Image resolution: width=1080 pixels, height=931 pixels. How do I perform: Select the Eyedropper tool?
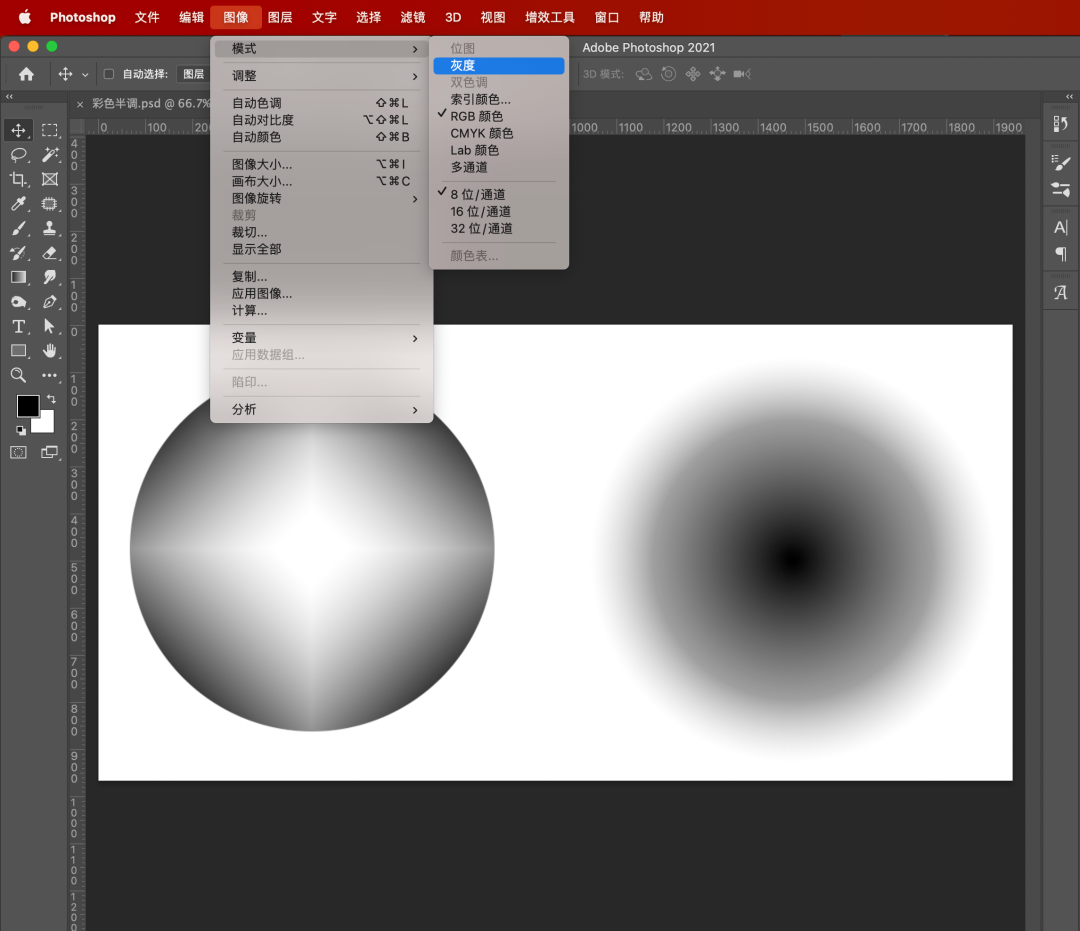[x=18, y=204]
